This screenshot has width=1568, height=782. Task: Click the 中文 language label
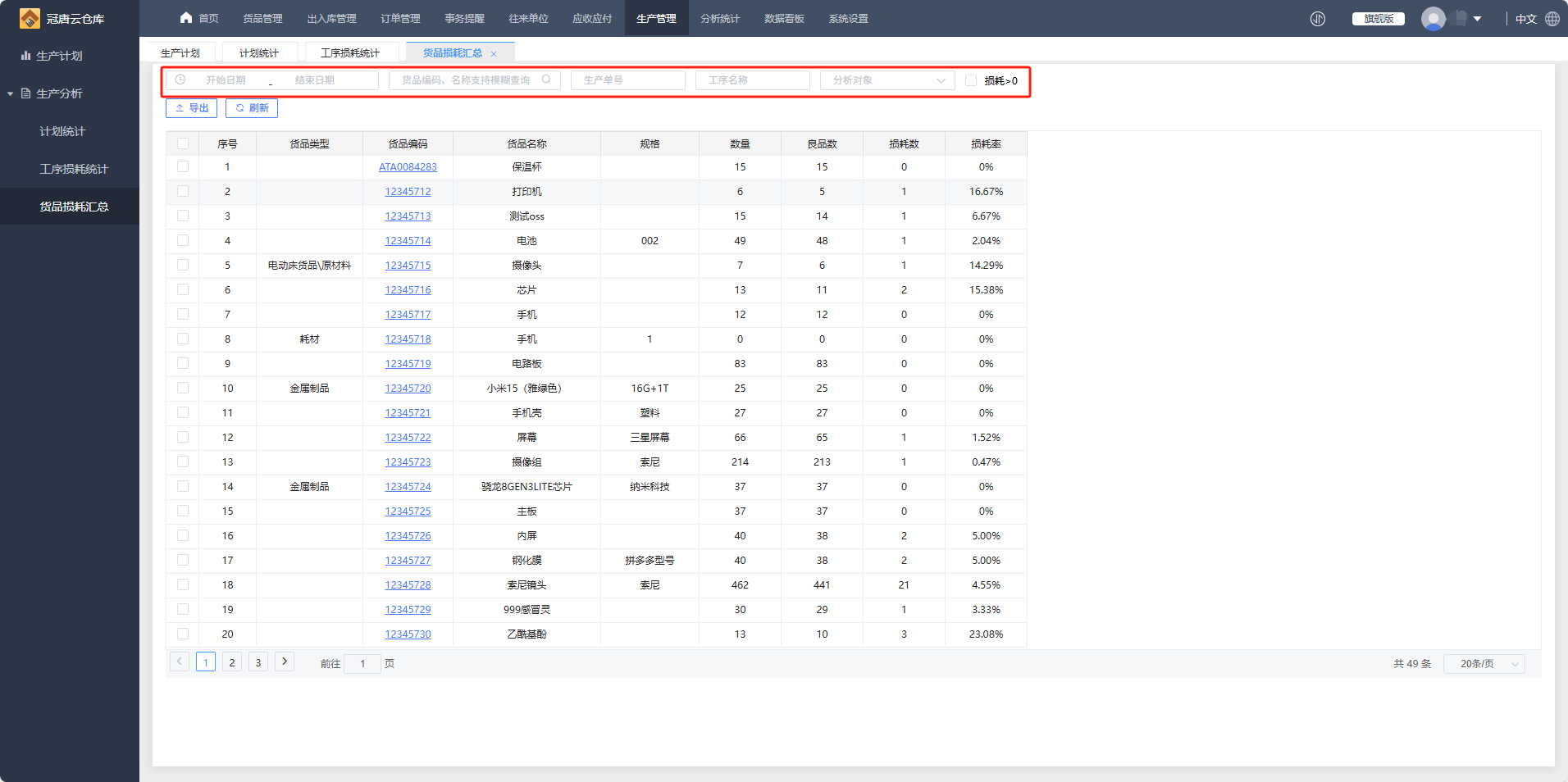(1526, 19)
